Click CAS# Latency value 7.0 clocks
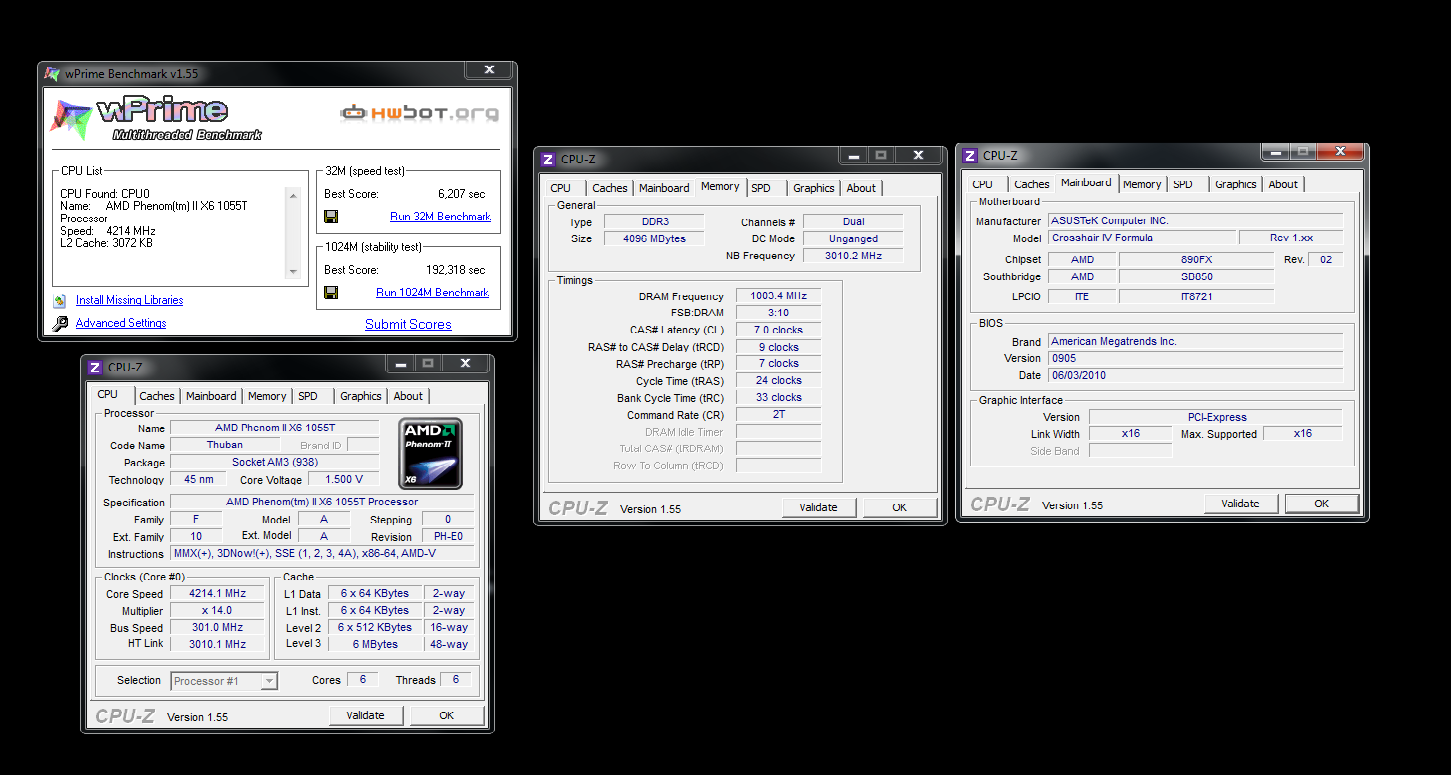This screenshot has height=775, width=1451. (779, 330)
